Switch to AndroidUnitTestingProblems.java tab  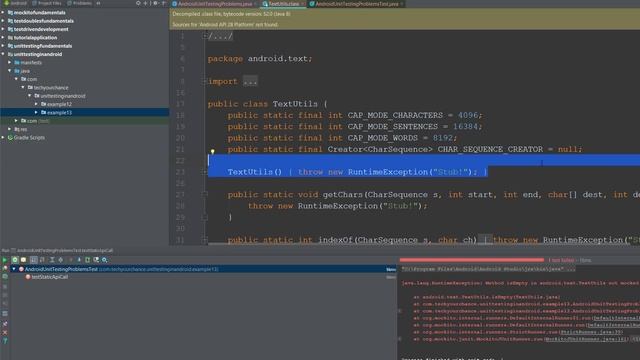pos(215,4)
